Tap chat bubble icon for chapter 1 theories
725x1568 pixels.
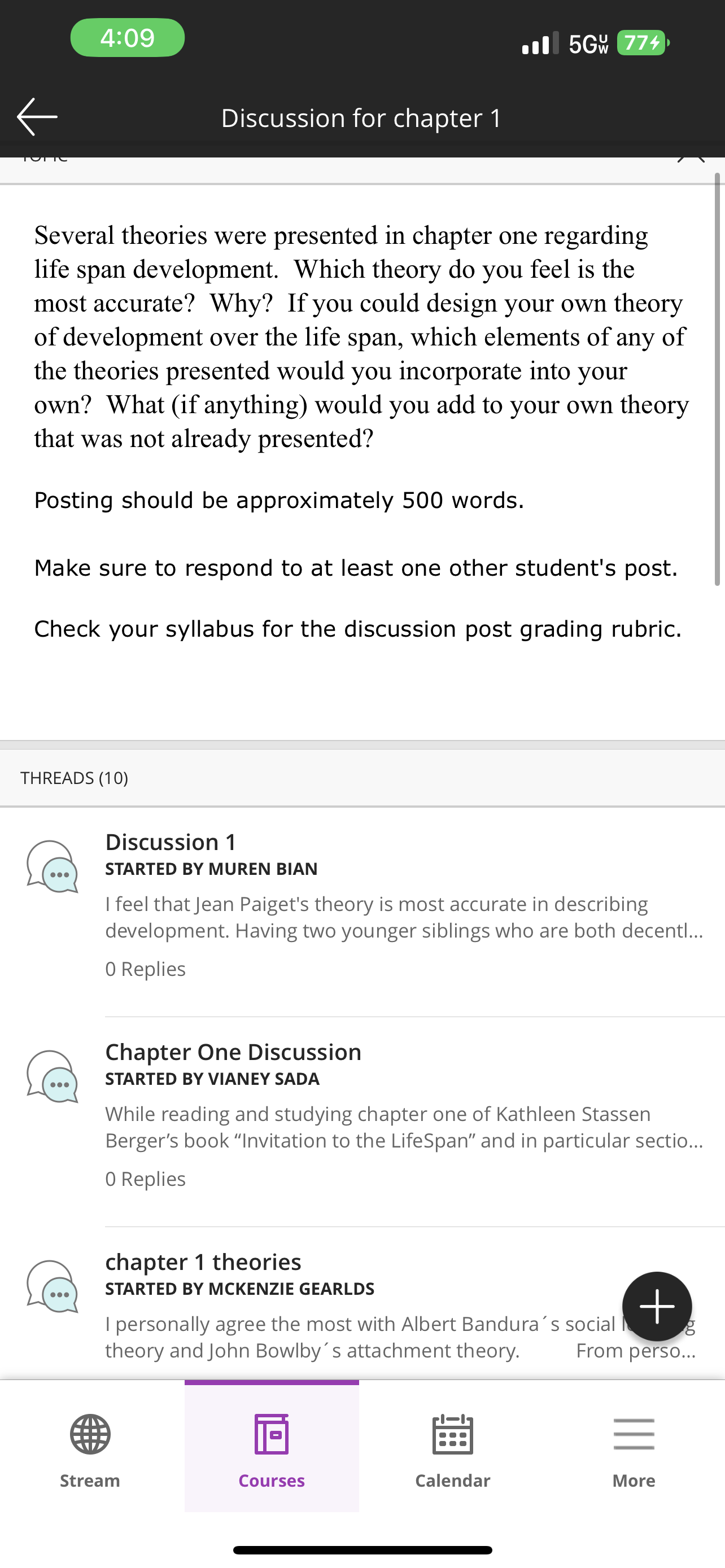coord(53,1286)
